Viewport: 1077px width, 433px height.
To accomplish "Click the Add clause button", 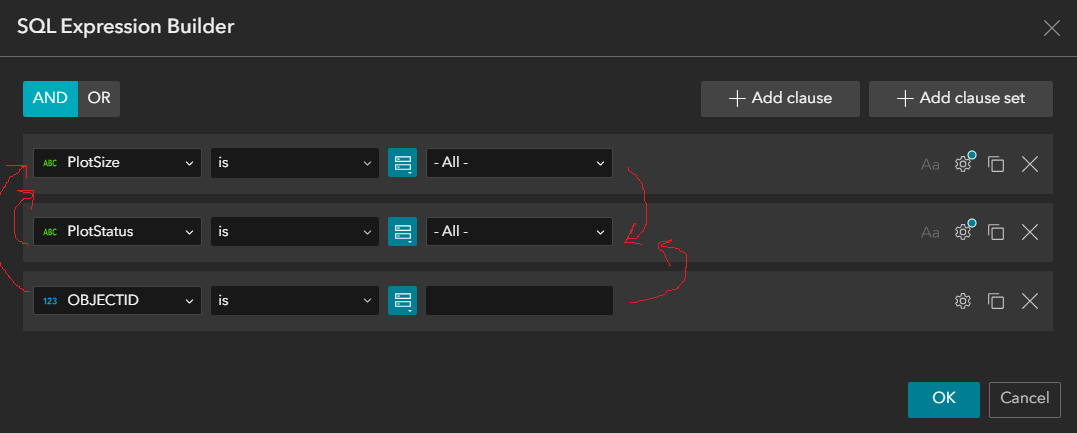I will (x=780, y=99).
